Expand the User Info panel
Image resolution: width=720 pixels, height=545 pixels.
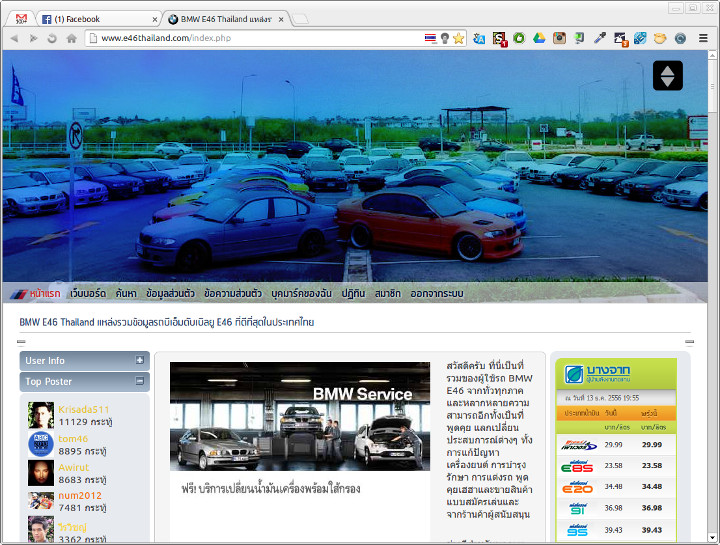140,360
